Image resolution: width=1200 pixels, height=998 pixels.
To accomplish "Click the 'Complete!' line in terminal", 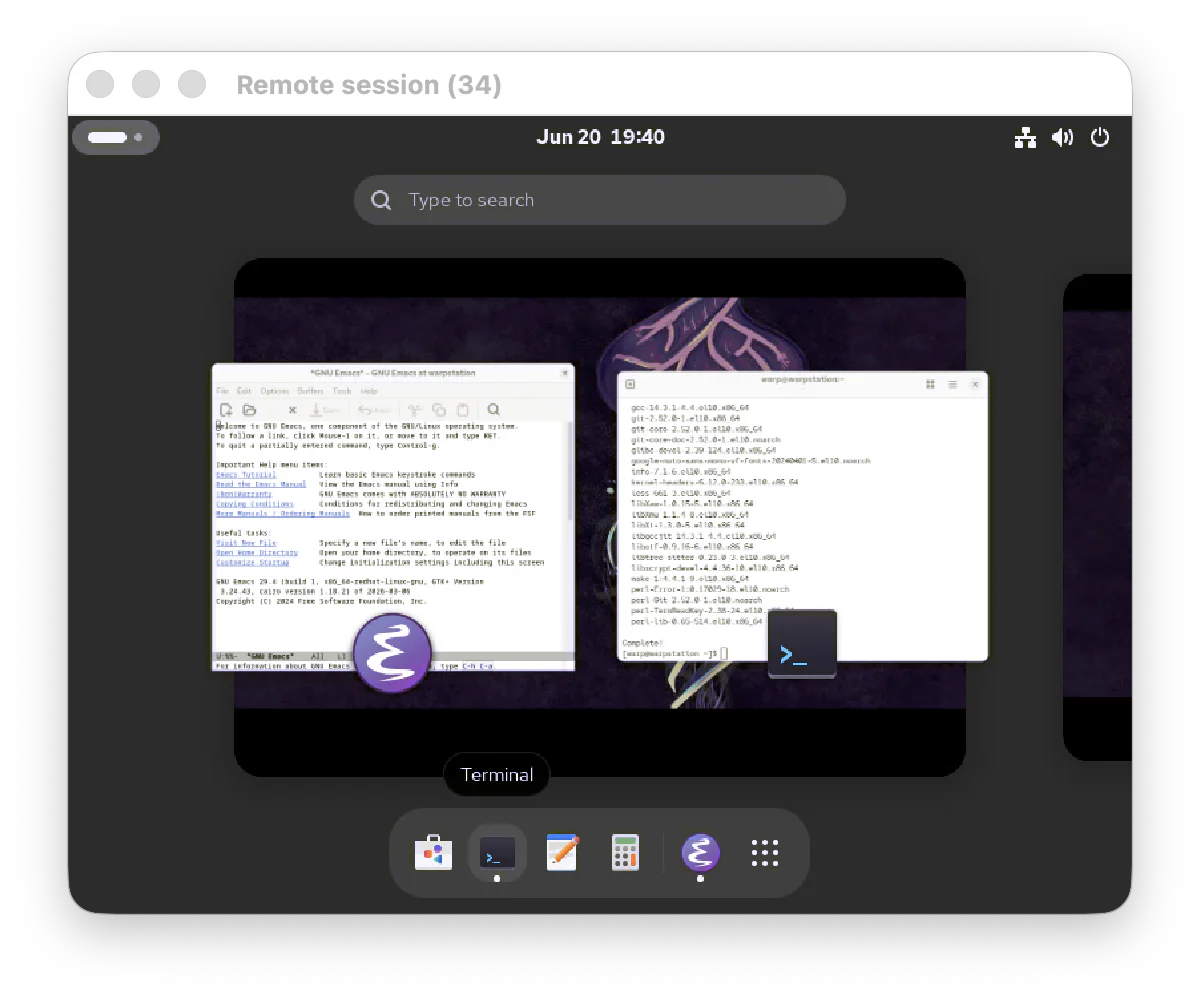I will pyautogui.click(x=642, y=643).
